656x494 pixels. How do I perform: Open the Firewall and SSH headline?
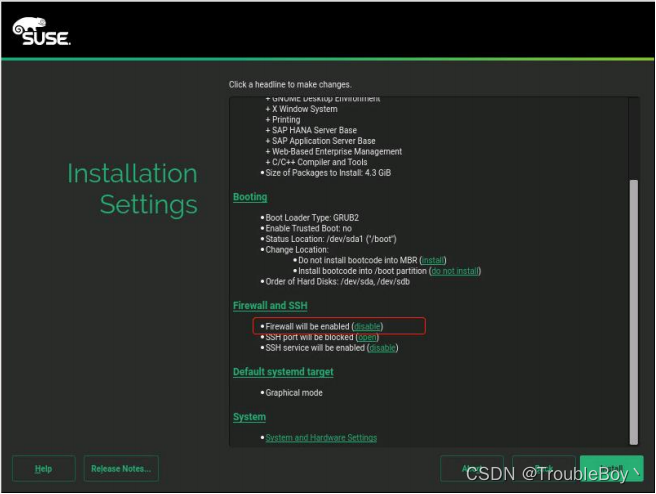(270, 306)
